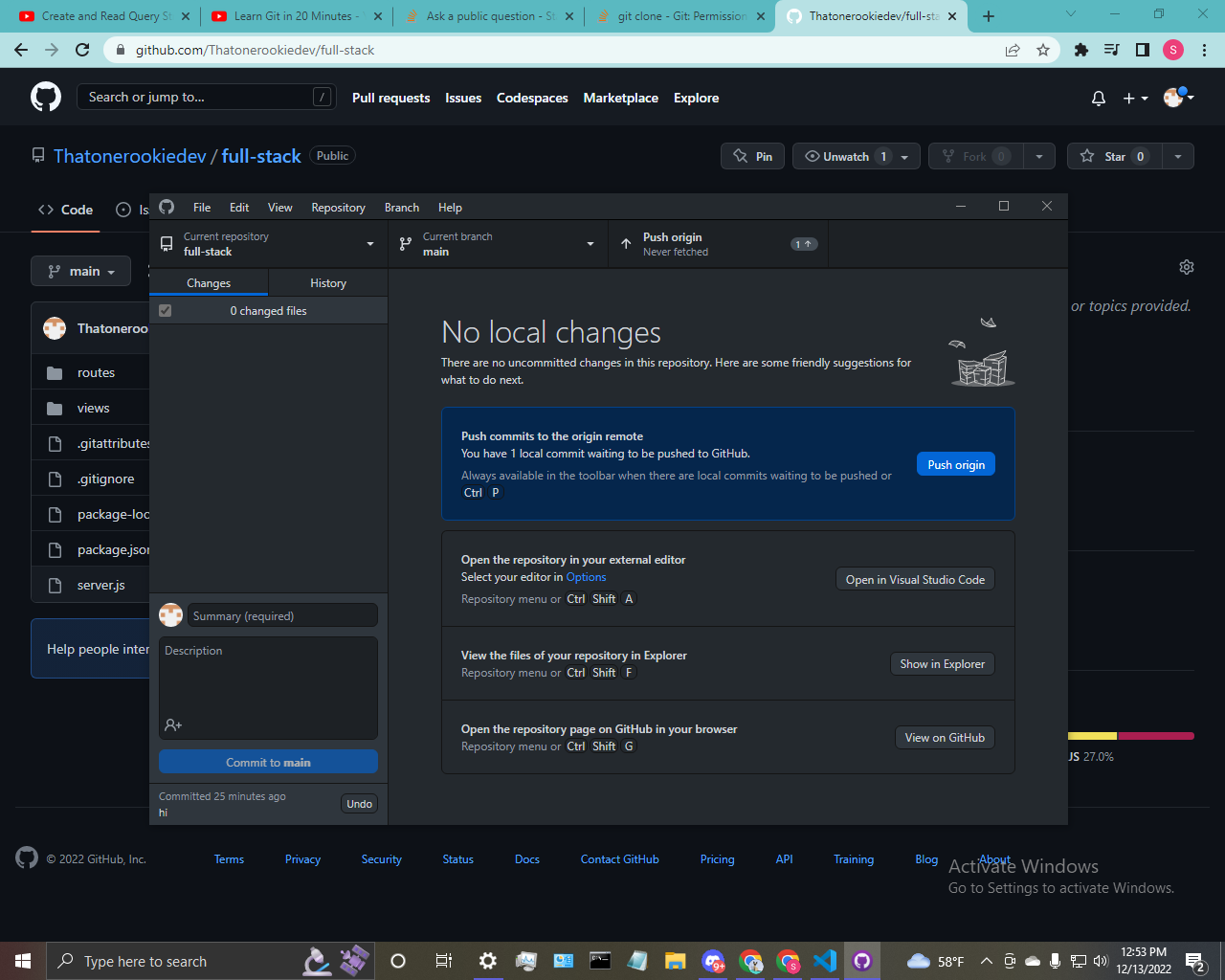Screen dimensions: 1225x980
Task: Open the File menu in GitHub Desktop
Action: pos(202,207)
